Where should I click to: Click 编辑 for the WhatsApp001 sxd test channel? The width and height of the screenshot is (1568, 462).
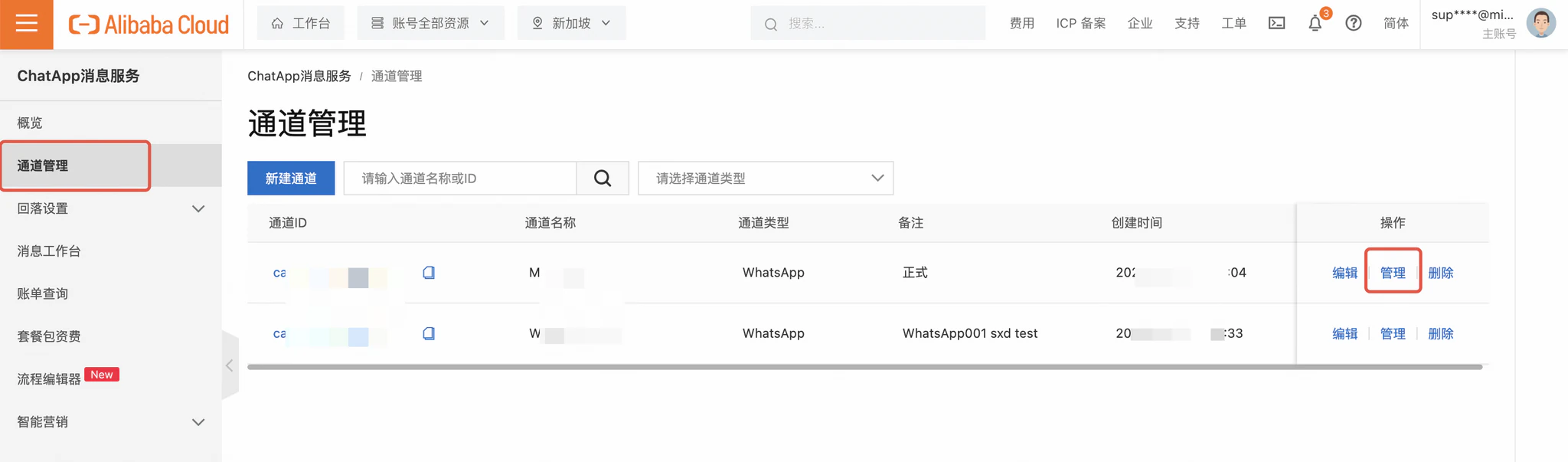[1344, 333]
